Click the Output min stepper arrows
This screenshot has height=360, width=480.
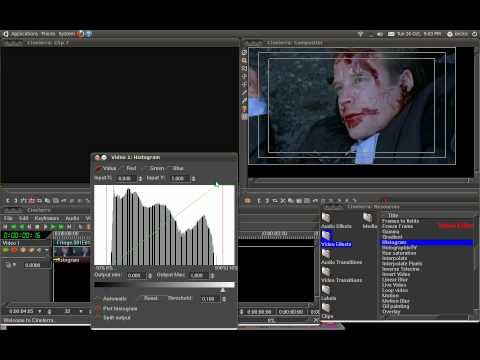[x=150, y=276]
